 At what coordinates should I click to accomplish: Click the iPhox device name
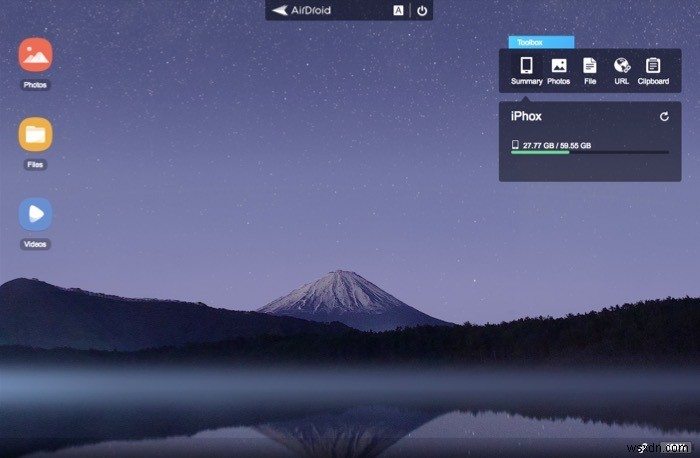(x=526, y=116)
